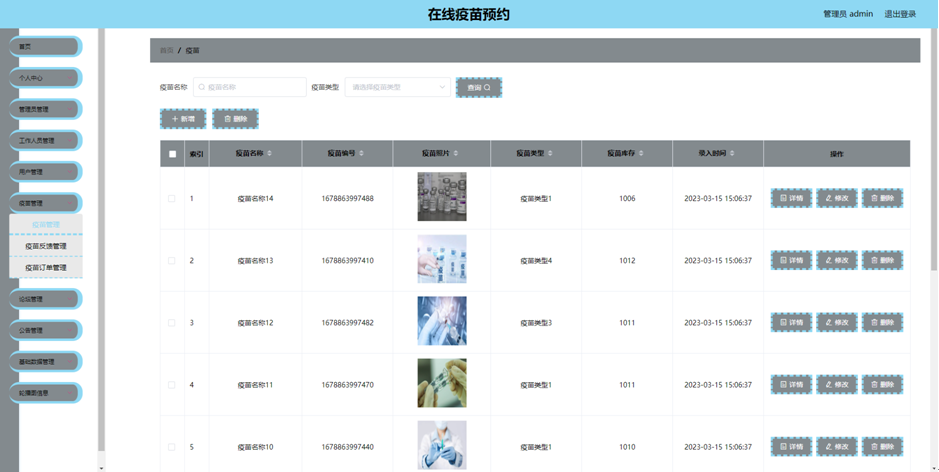
Task: Click sort icon on 疫苗名称 column
Action: pyautogui.click(x=269, y=153)
